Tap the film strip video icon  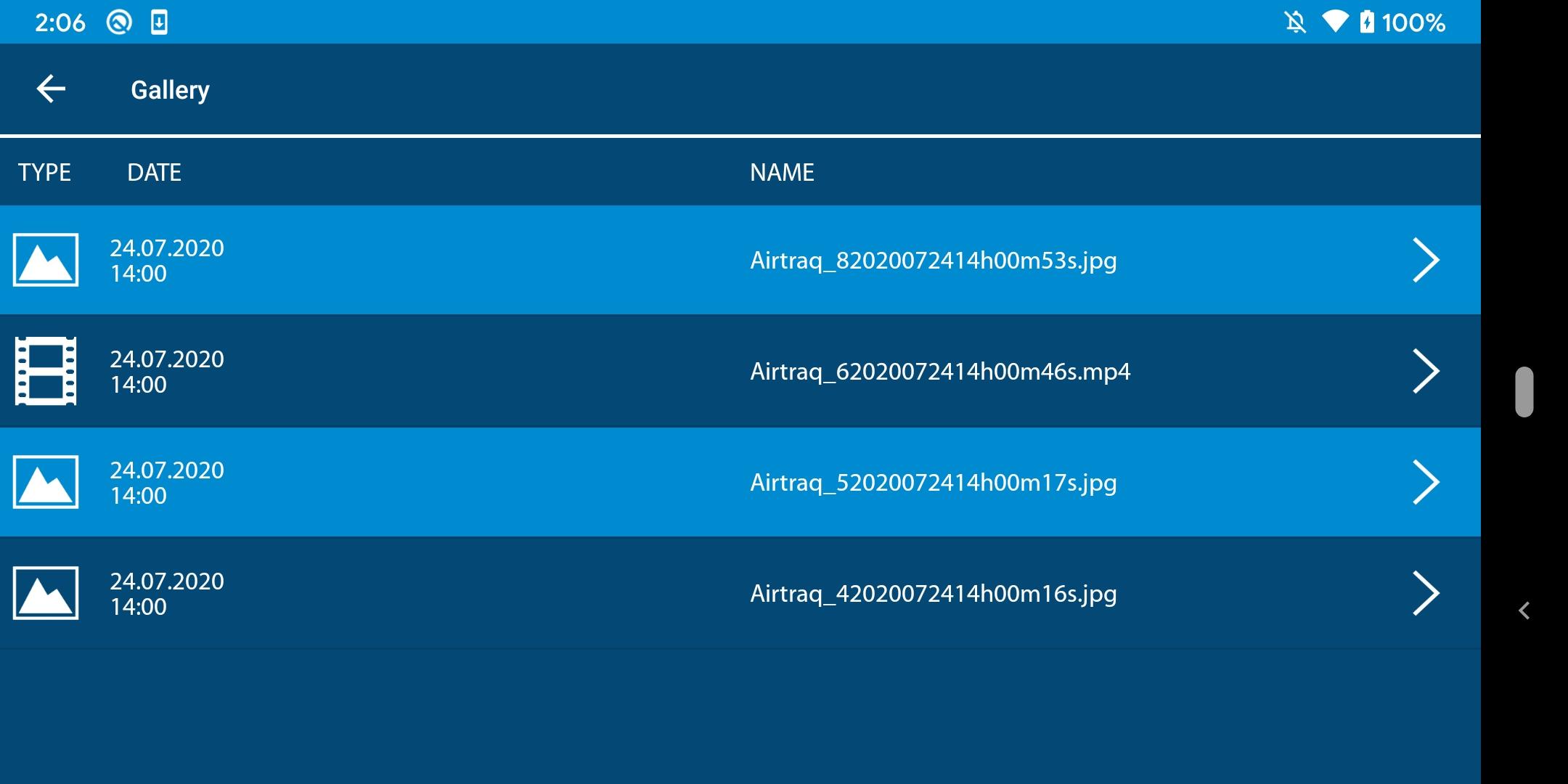46,371
